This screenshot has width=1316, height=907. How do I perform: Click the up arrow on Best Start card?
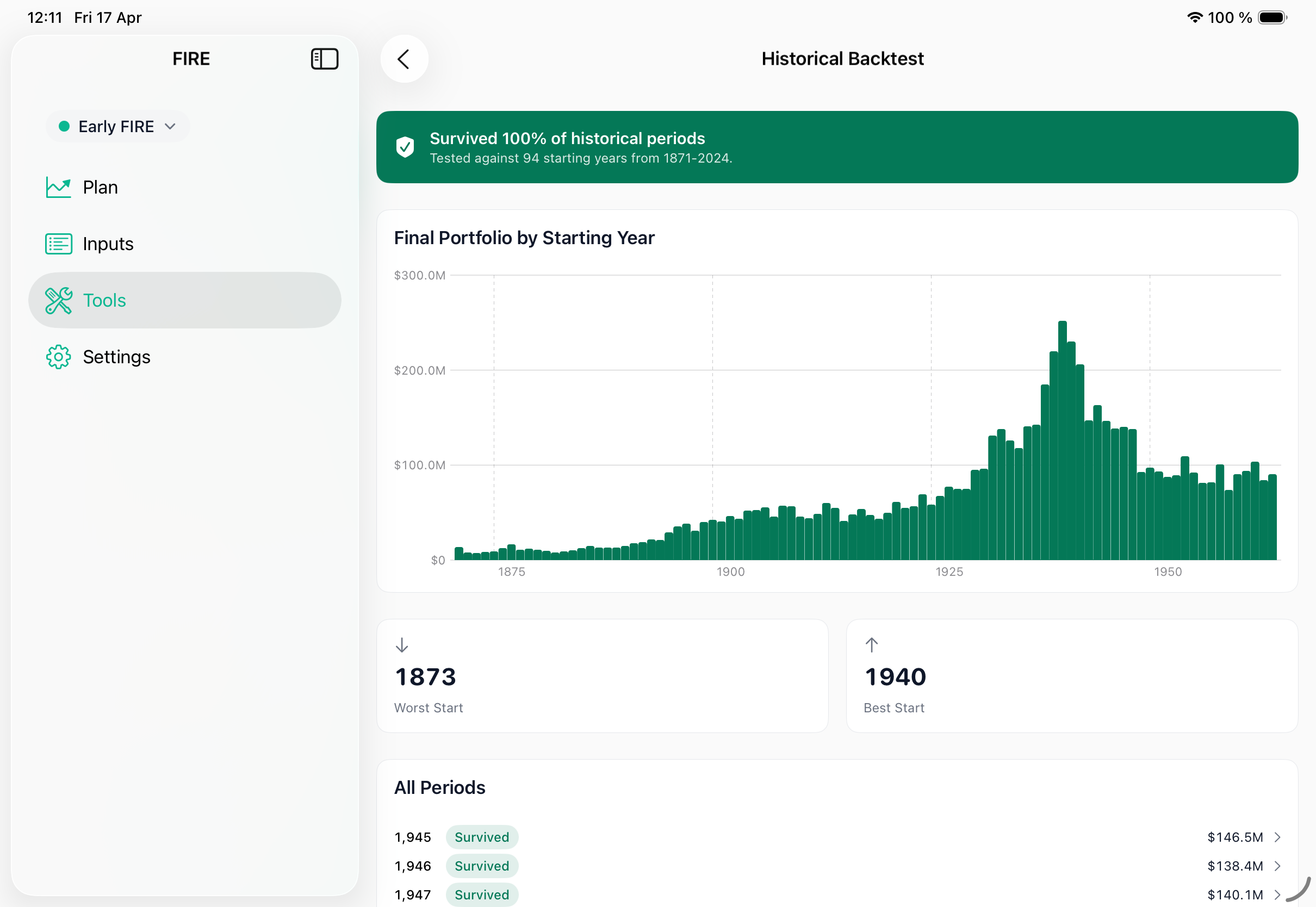(x=872, y=645)
